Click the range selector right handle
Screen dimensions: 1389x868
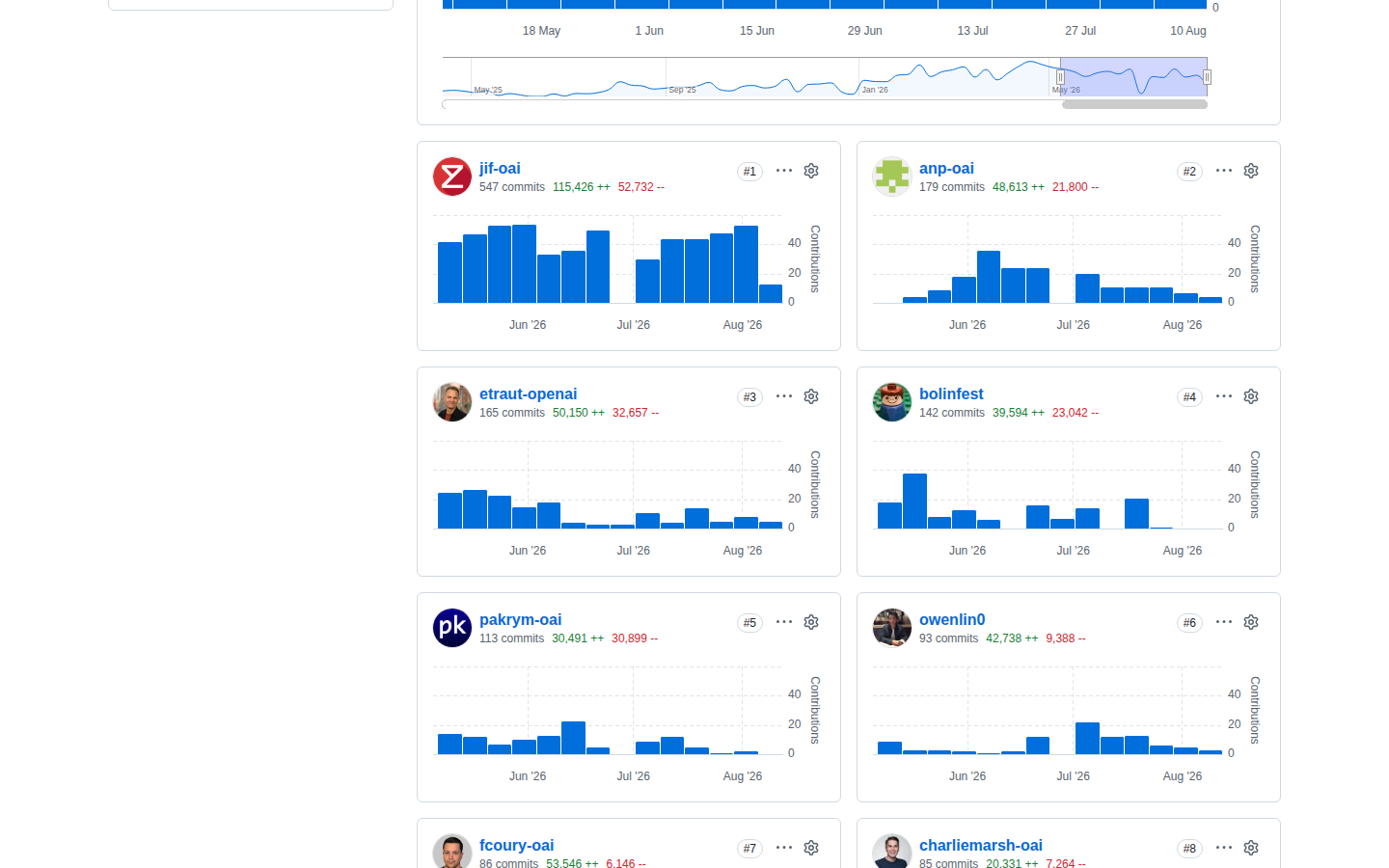1207,77
